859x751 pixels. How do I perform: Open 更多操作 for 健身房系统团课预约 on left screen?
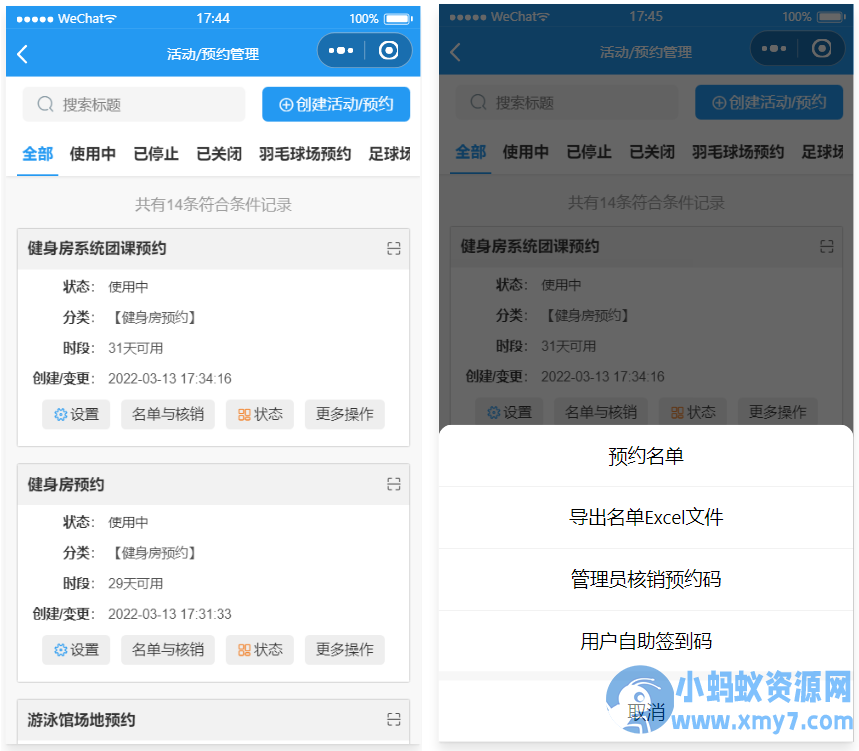point(345,414)
